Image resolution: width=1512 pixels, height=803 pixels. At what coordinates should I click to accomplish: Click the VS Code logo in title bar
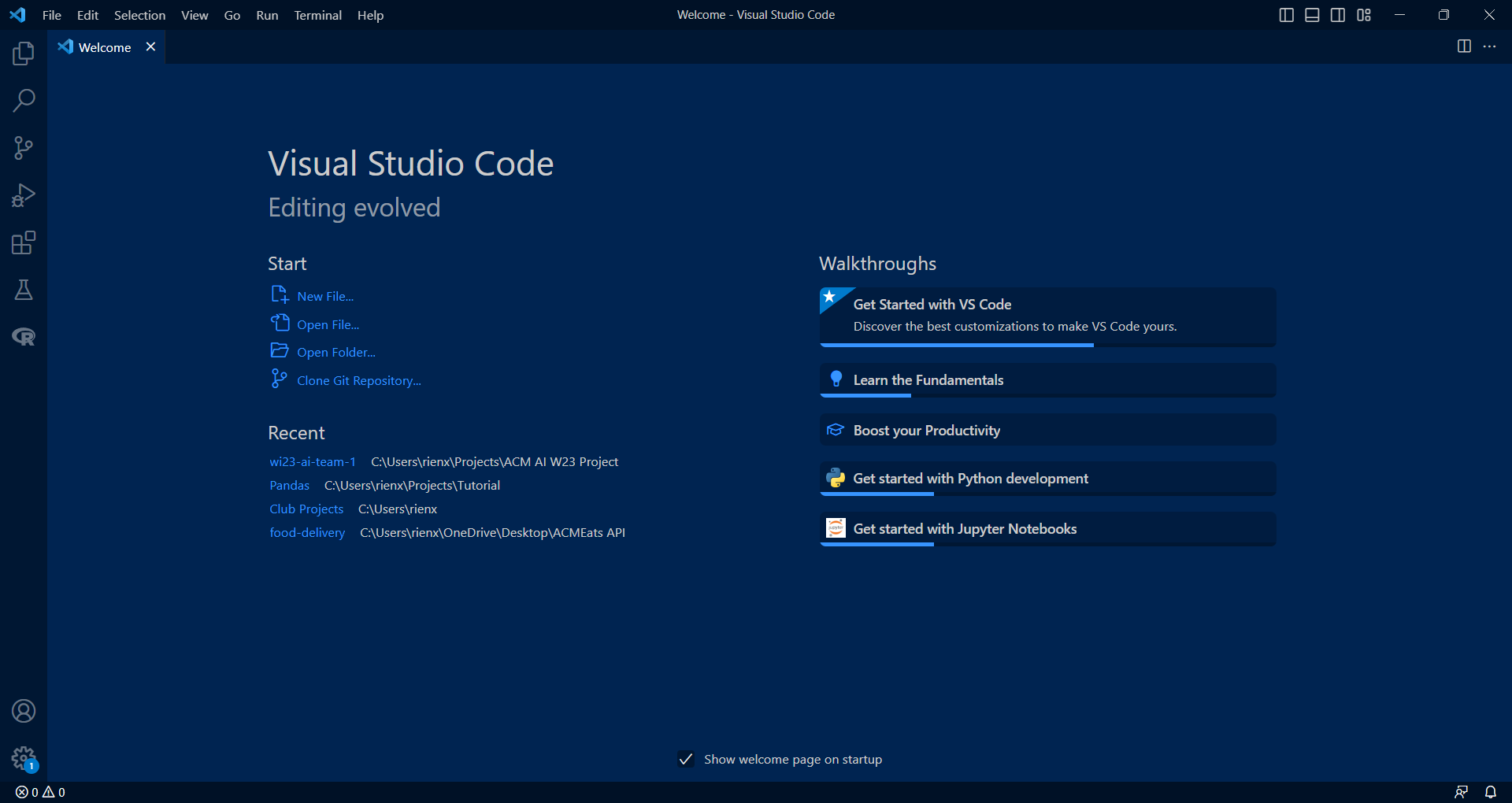[17, 15]
